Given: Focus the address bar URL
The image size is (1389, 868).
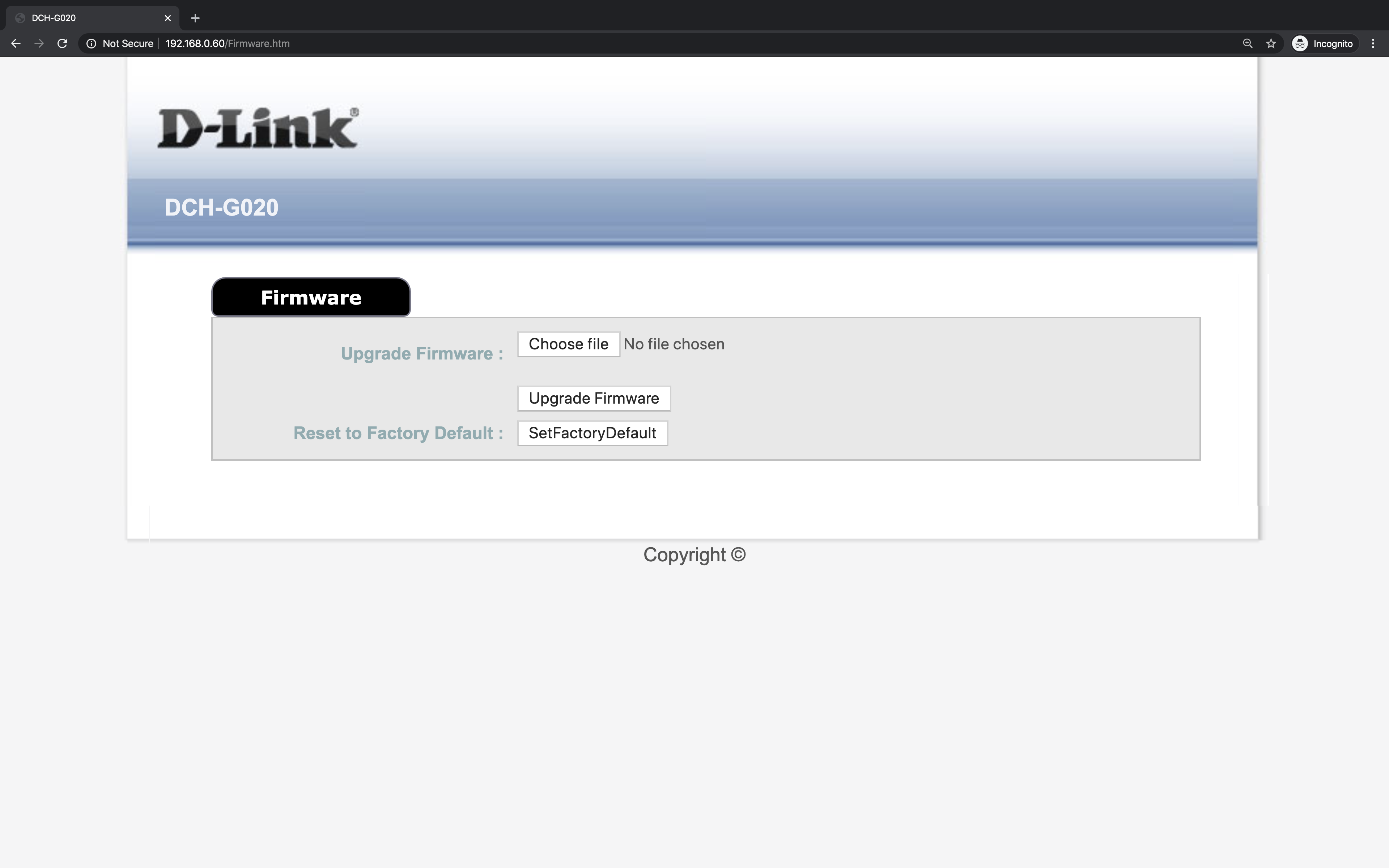Looking at the screenshot, I should click(227, 44).
